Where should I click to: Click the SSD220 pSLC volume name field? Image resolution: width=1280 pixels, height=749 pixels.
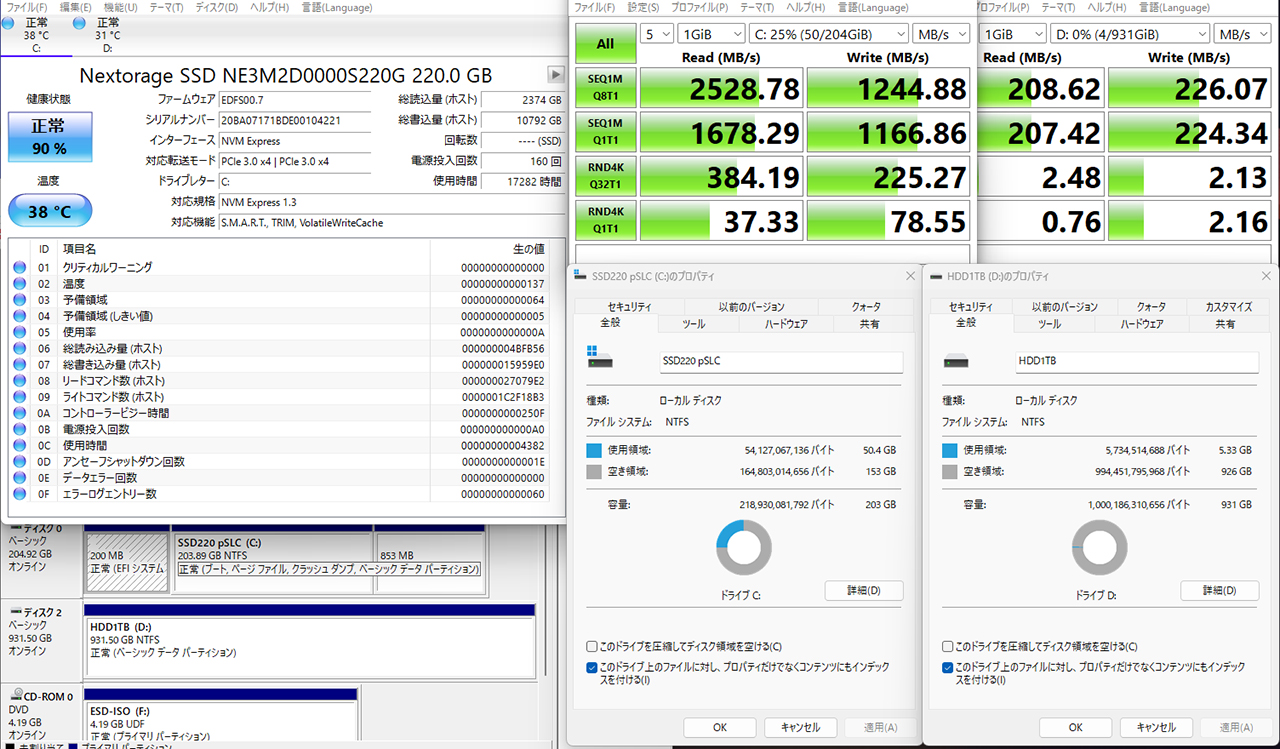pyautogui.click(x=780, y=362)
